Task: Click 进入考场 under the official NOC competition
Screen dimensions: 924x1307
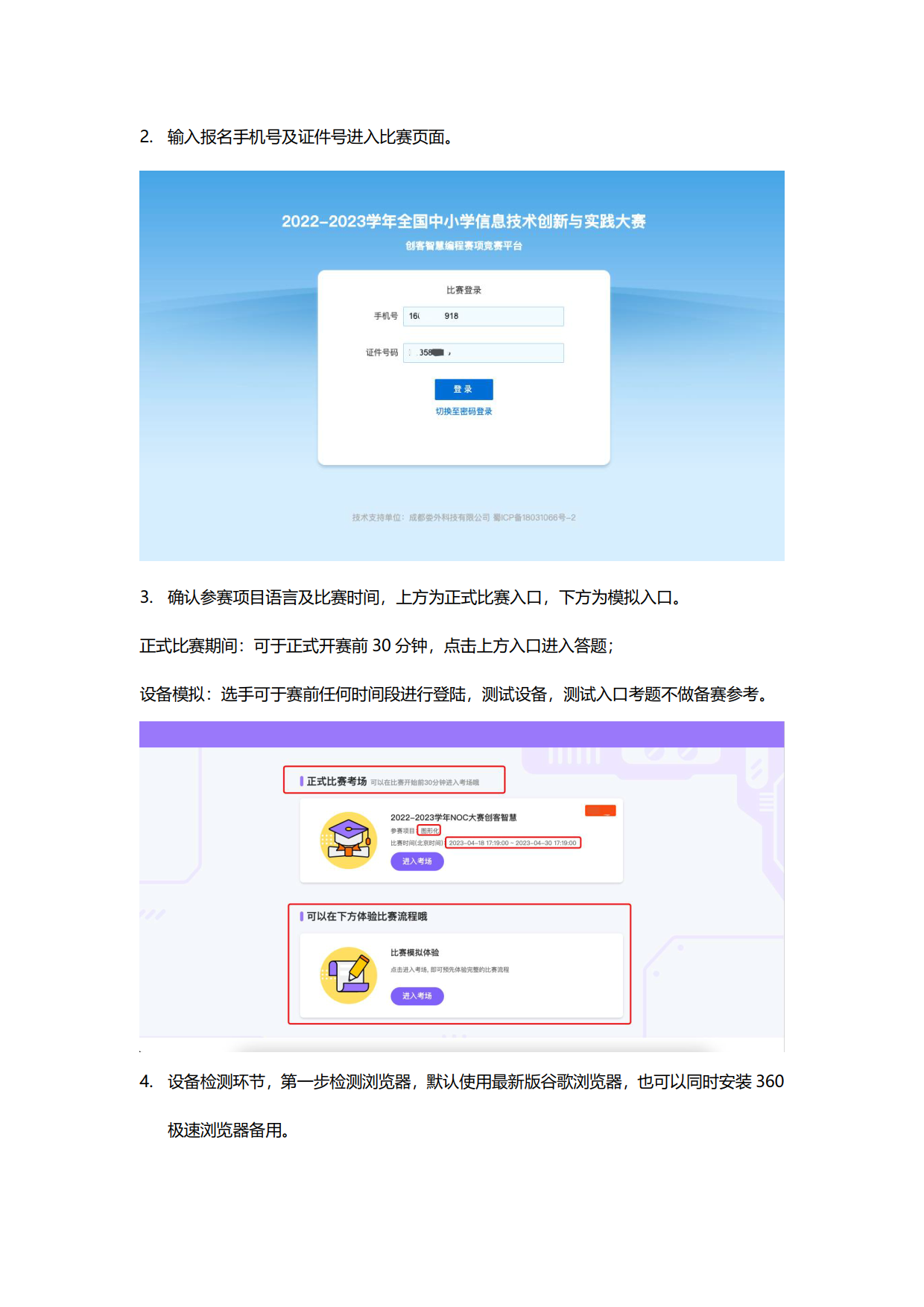Action: point(417,861)
